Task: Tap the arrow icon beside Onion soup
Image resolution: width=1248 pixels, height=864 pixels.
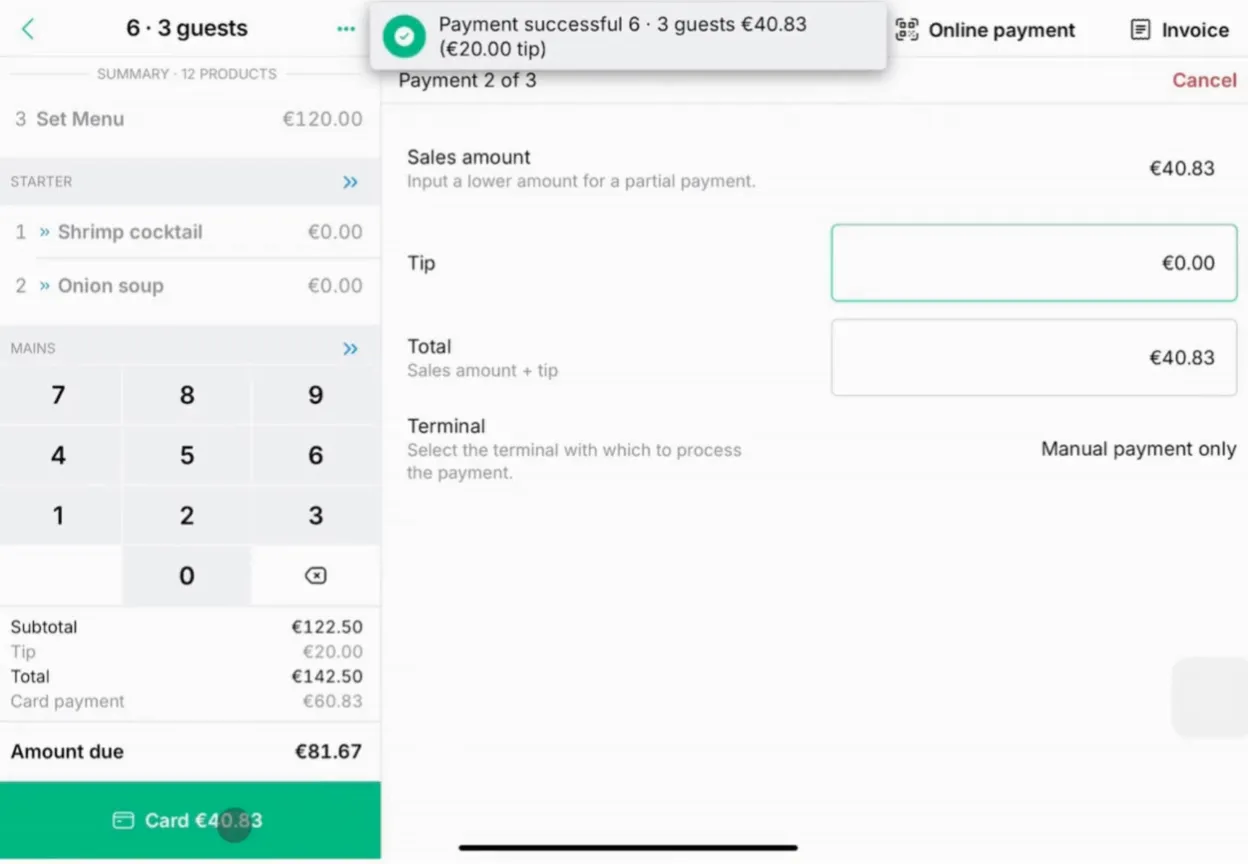Action: point(45,286)
